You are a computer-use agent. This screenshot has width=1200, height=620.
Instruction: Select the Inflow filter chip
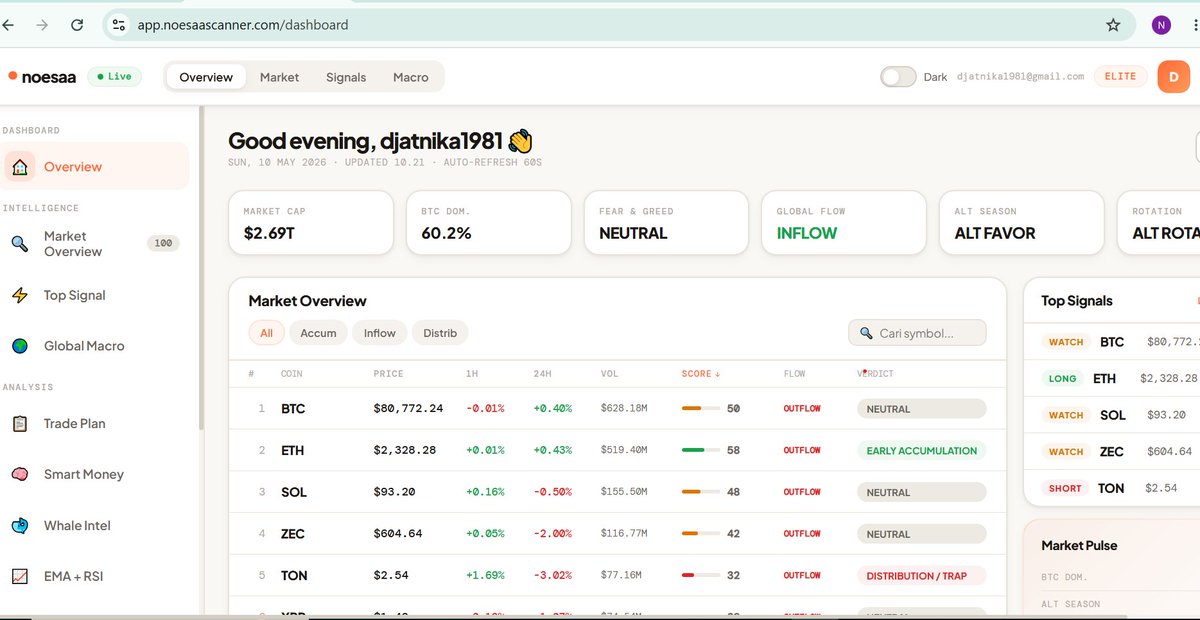pos(379,333)
